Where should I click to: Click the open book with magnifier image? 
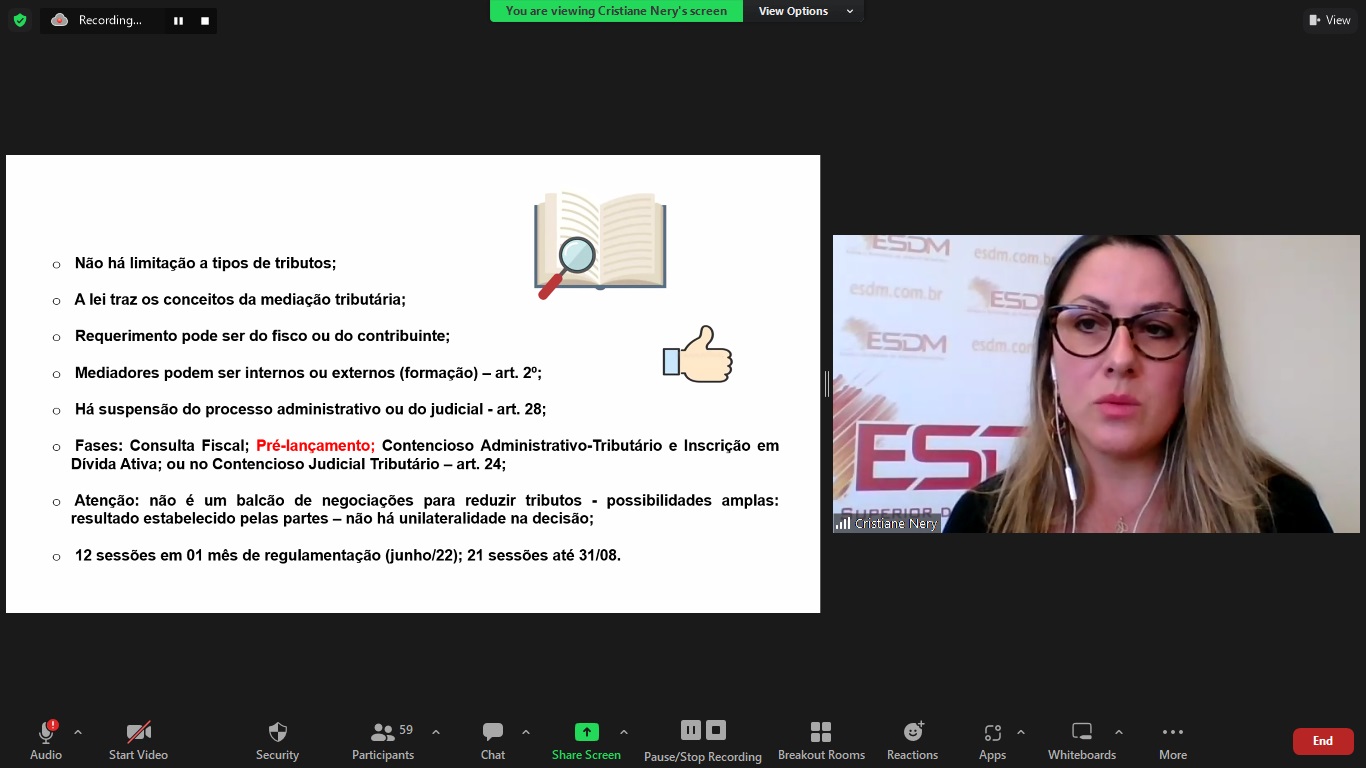pos(600,245)
